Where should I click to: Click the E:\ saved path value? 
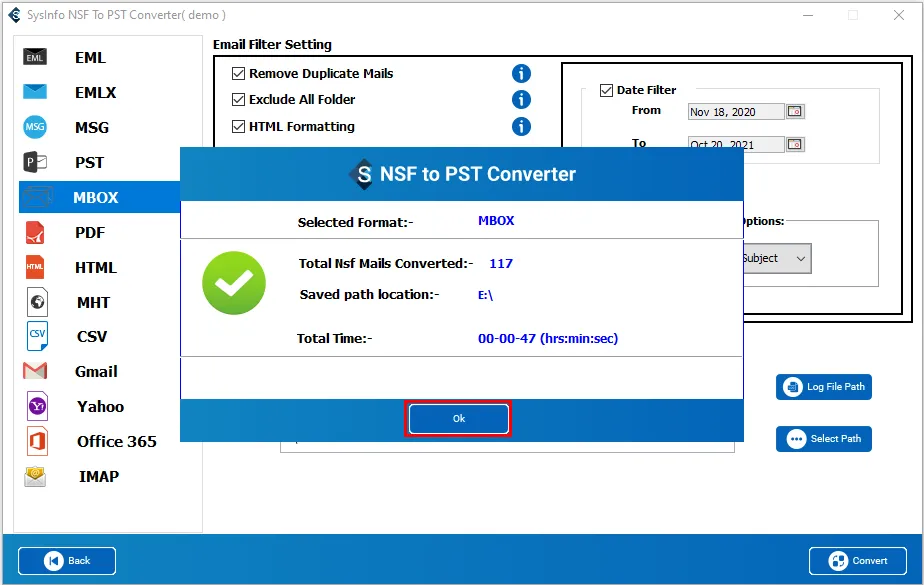click(x=485, y=295)
